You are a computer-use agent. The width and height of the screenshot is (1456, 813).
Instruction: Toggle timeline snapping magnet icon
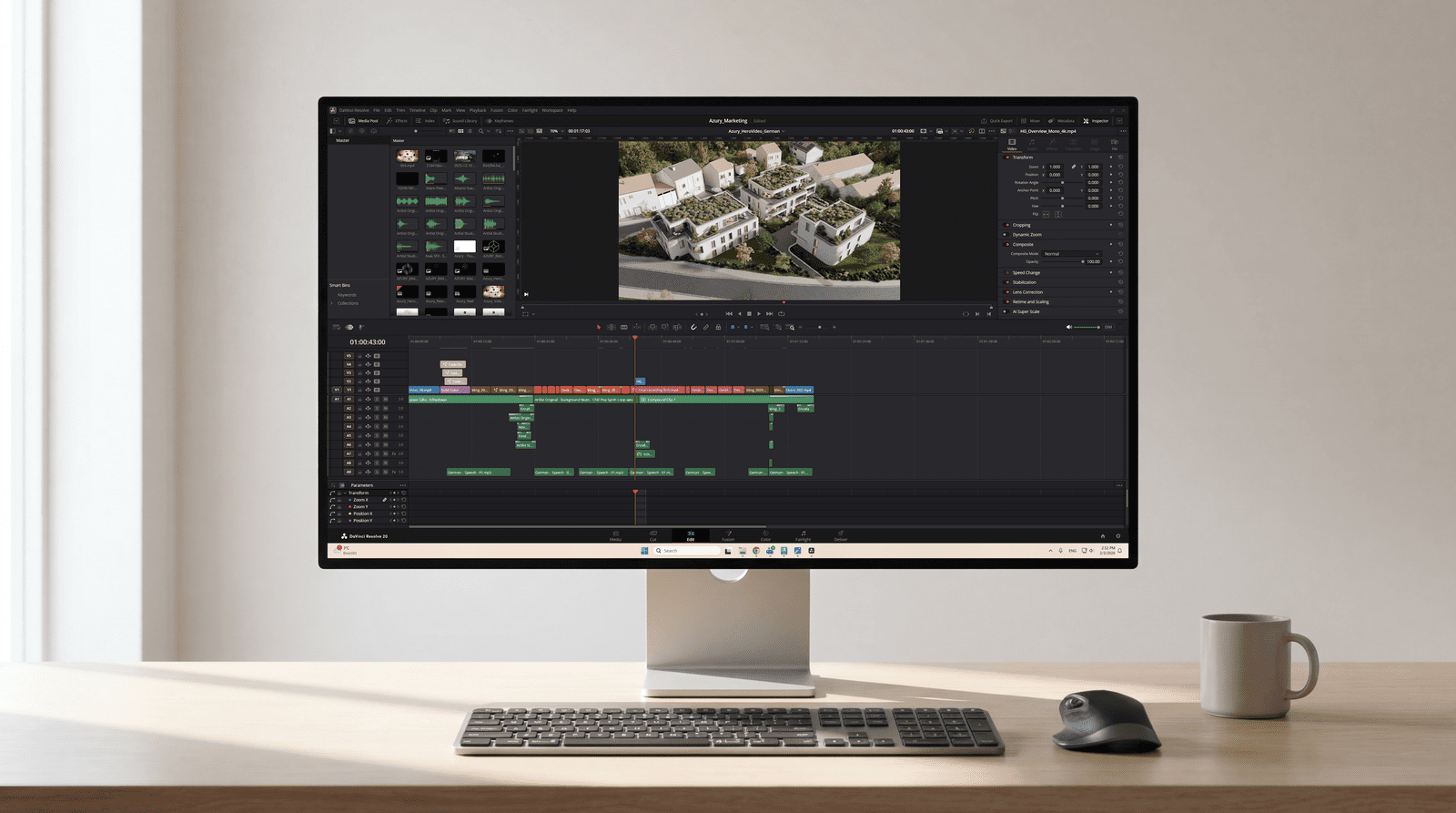point(693,327)
